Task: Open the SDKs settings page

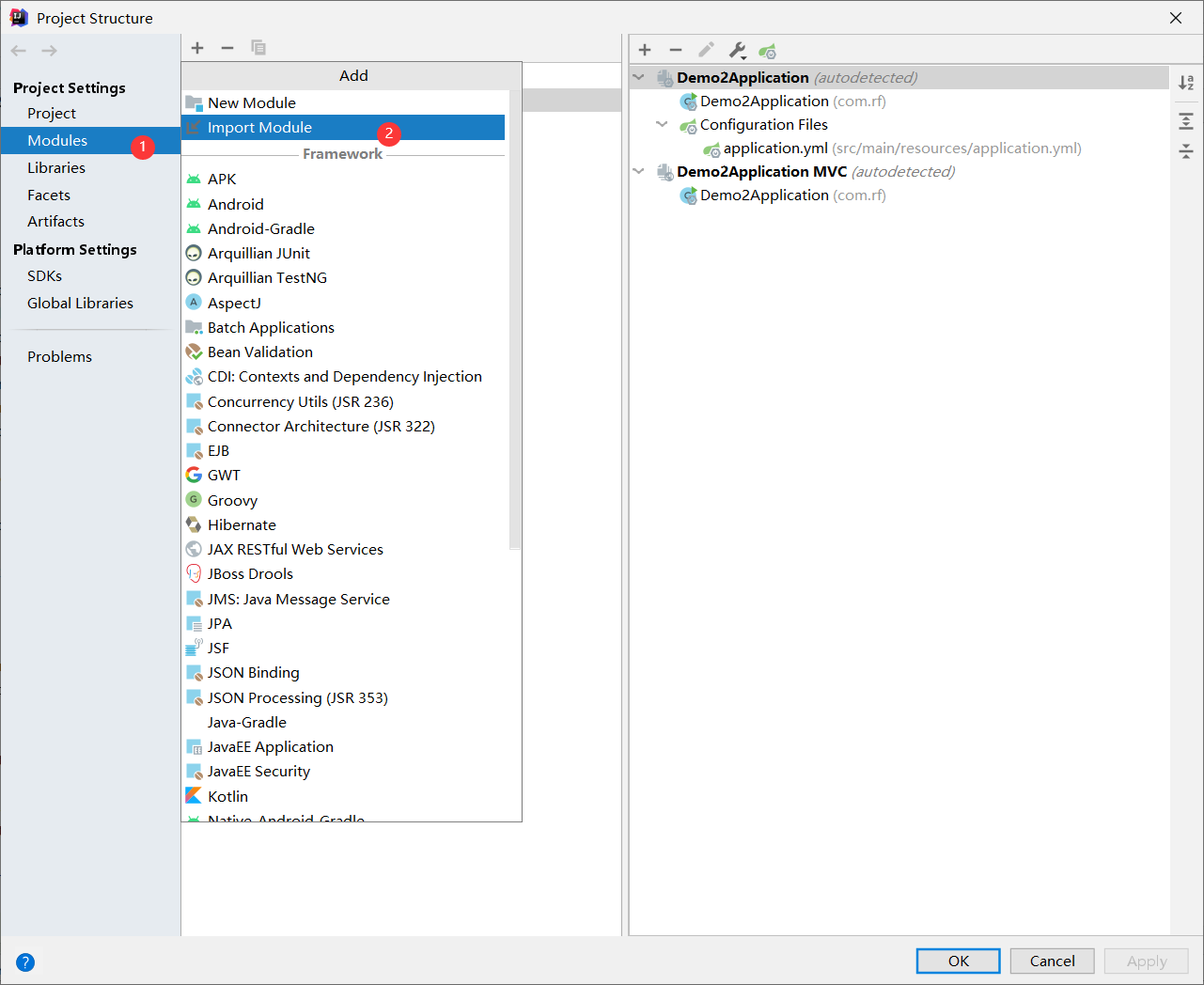Action: 90,275
